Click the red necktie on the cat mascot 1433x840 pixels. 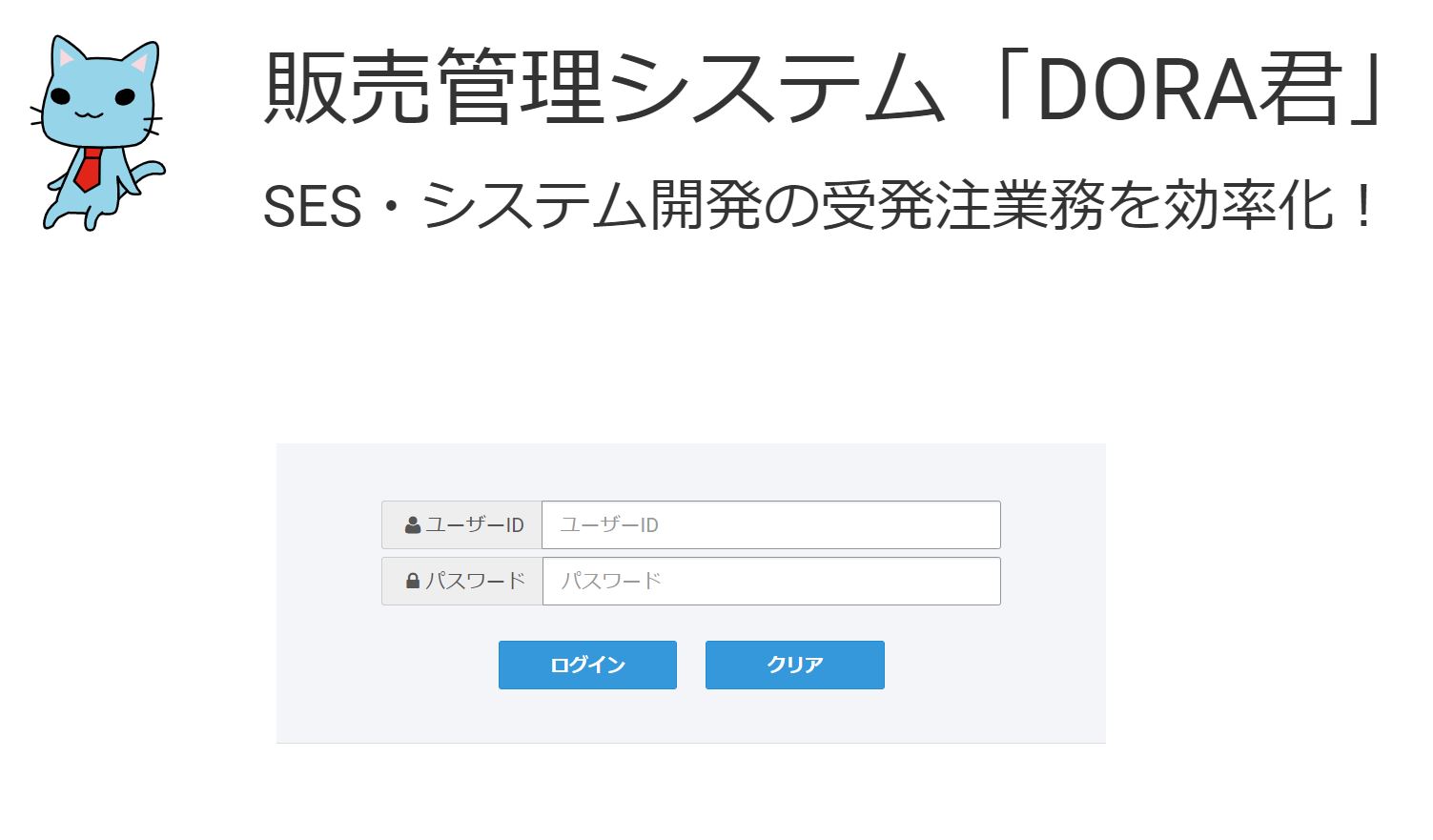point(89,170)
